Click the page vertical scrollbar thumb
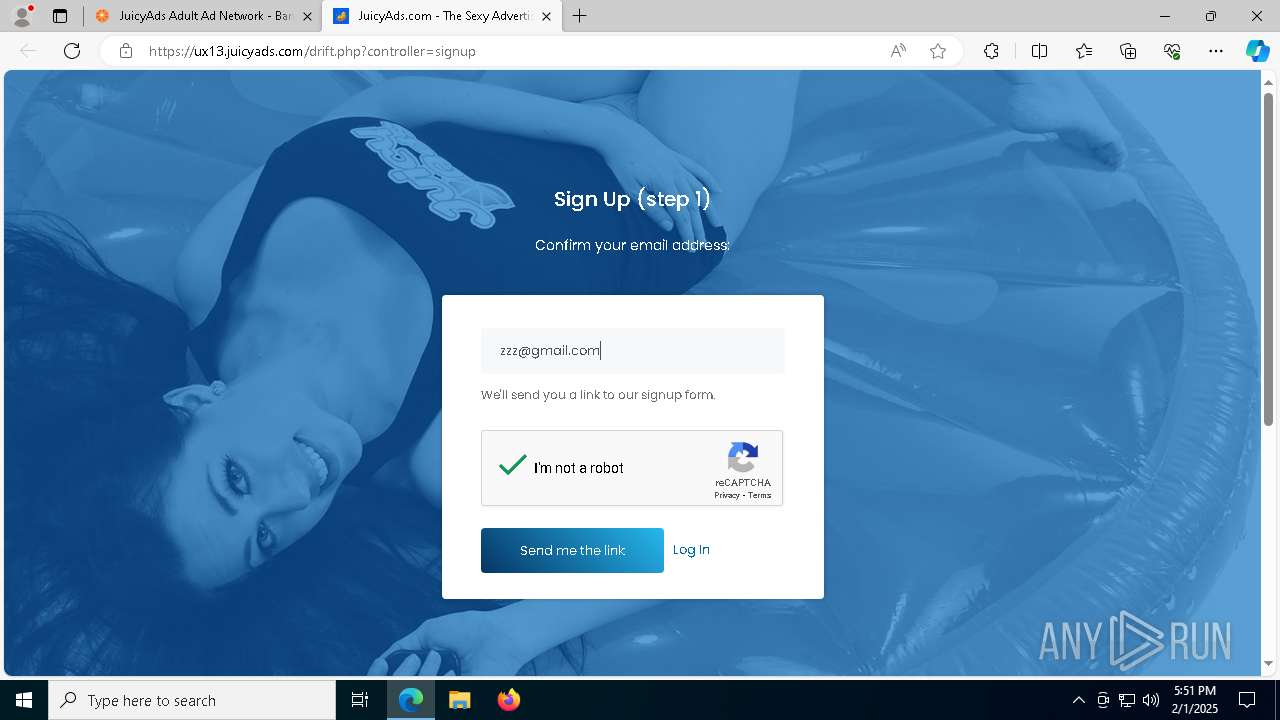Image resolution: width=1280 pixels, height=720 pixels. [1268, 259]
